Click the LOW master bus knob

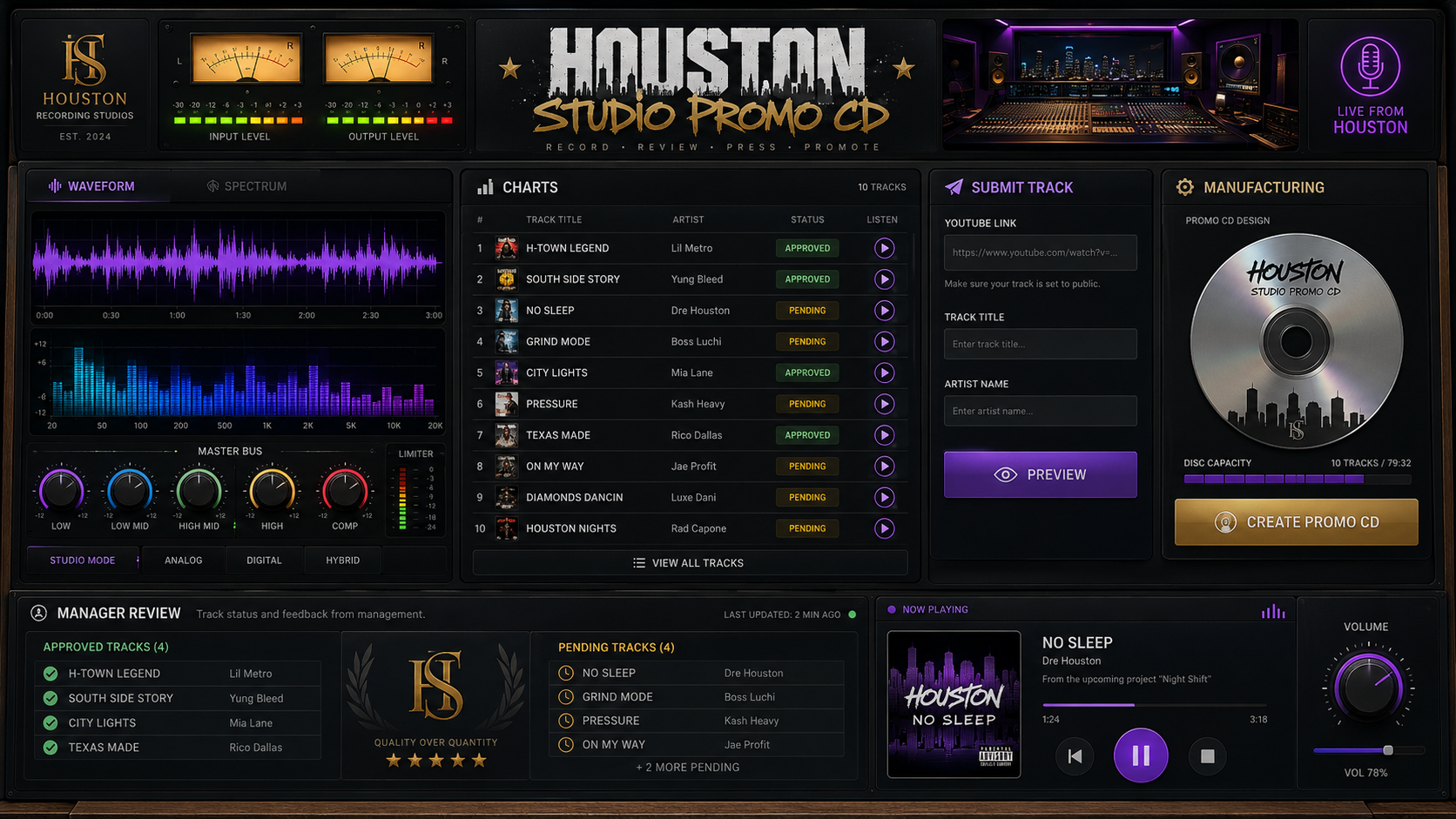[x=61, y=491]
